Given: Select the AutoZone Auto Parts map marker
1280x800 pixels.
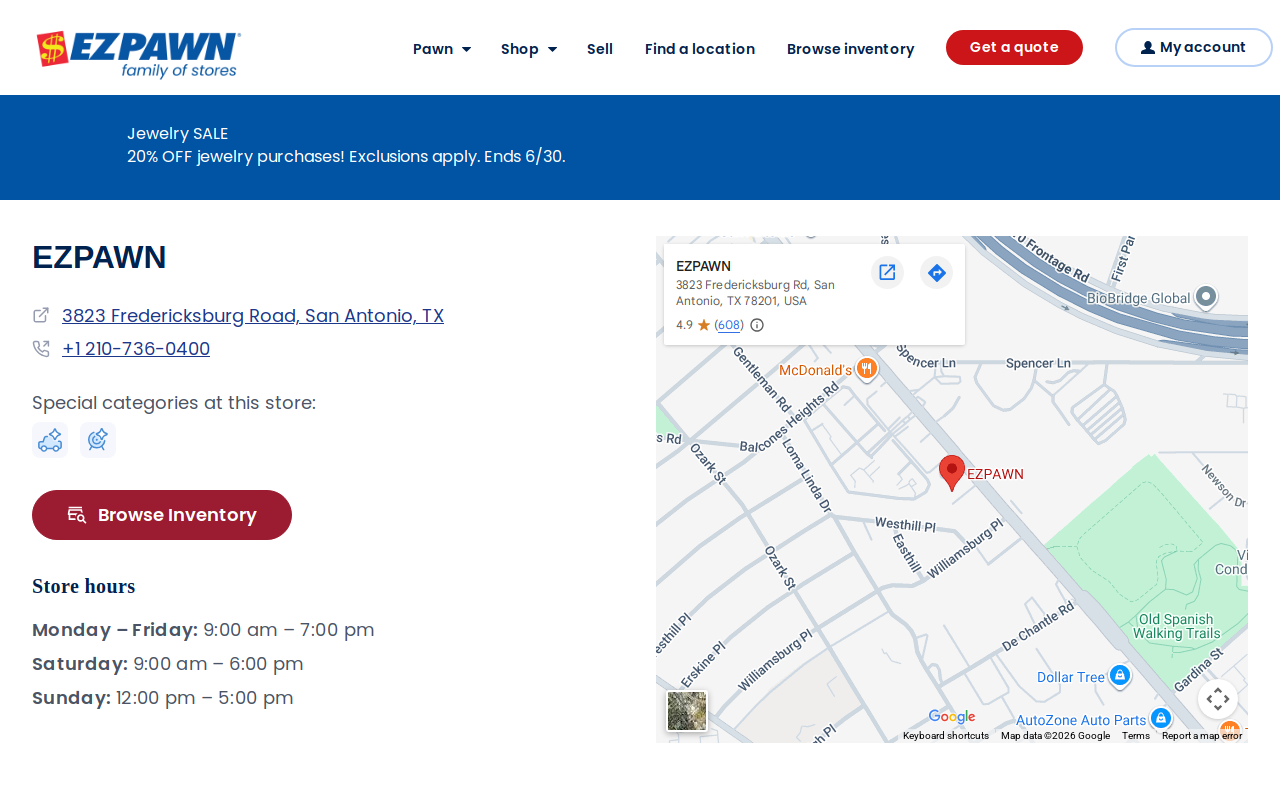Looking at the screenshot, I should click(1161, 718).
